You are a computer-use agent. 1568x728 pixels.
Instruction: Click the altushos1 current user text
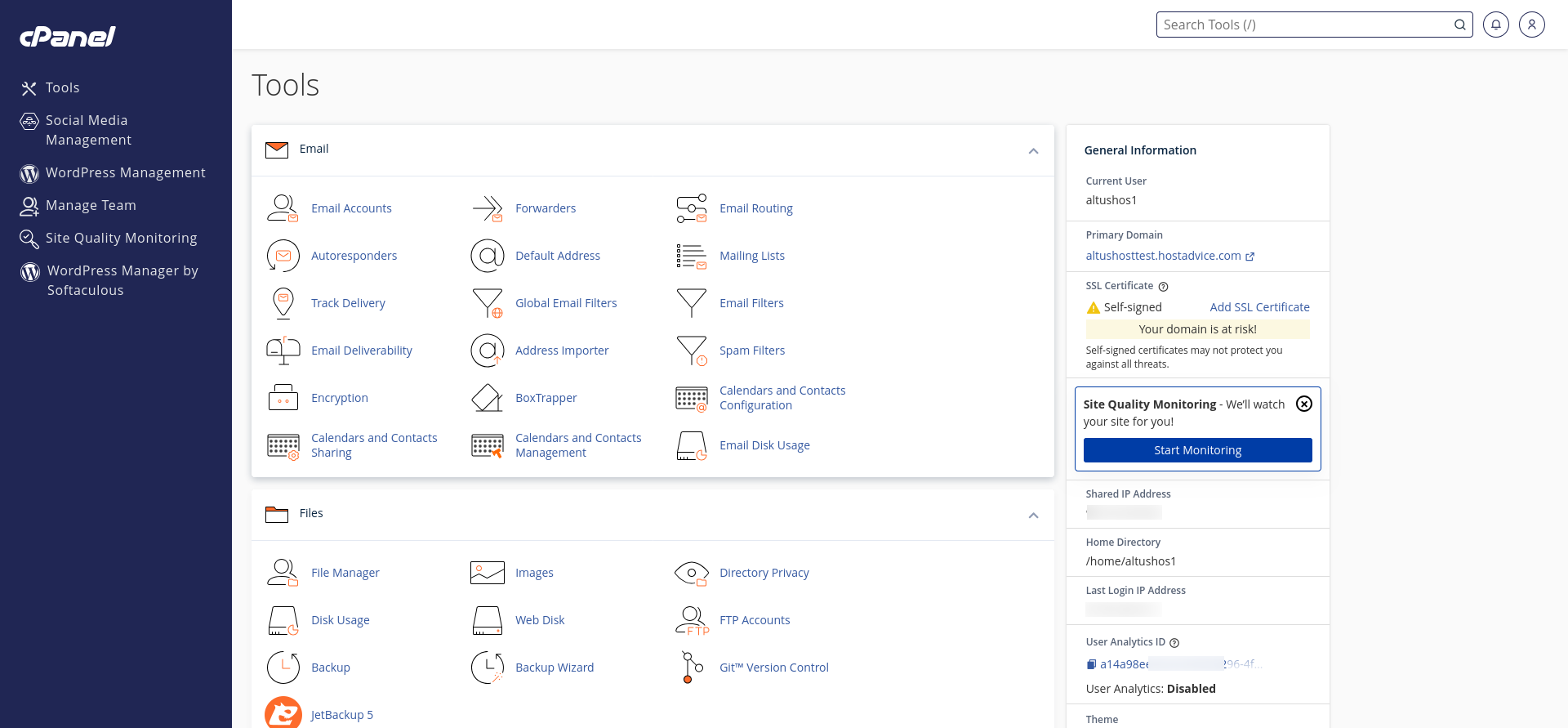(x=1111, y=200)
